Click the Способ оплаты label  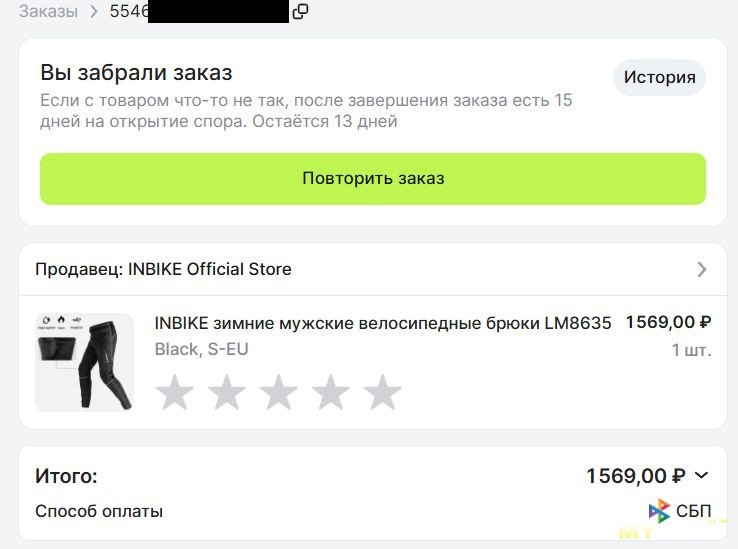point(99,511)
